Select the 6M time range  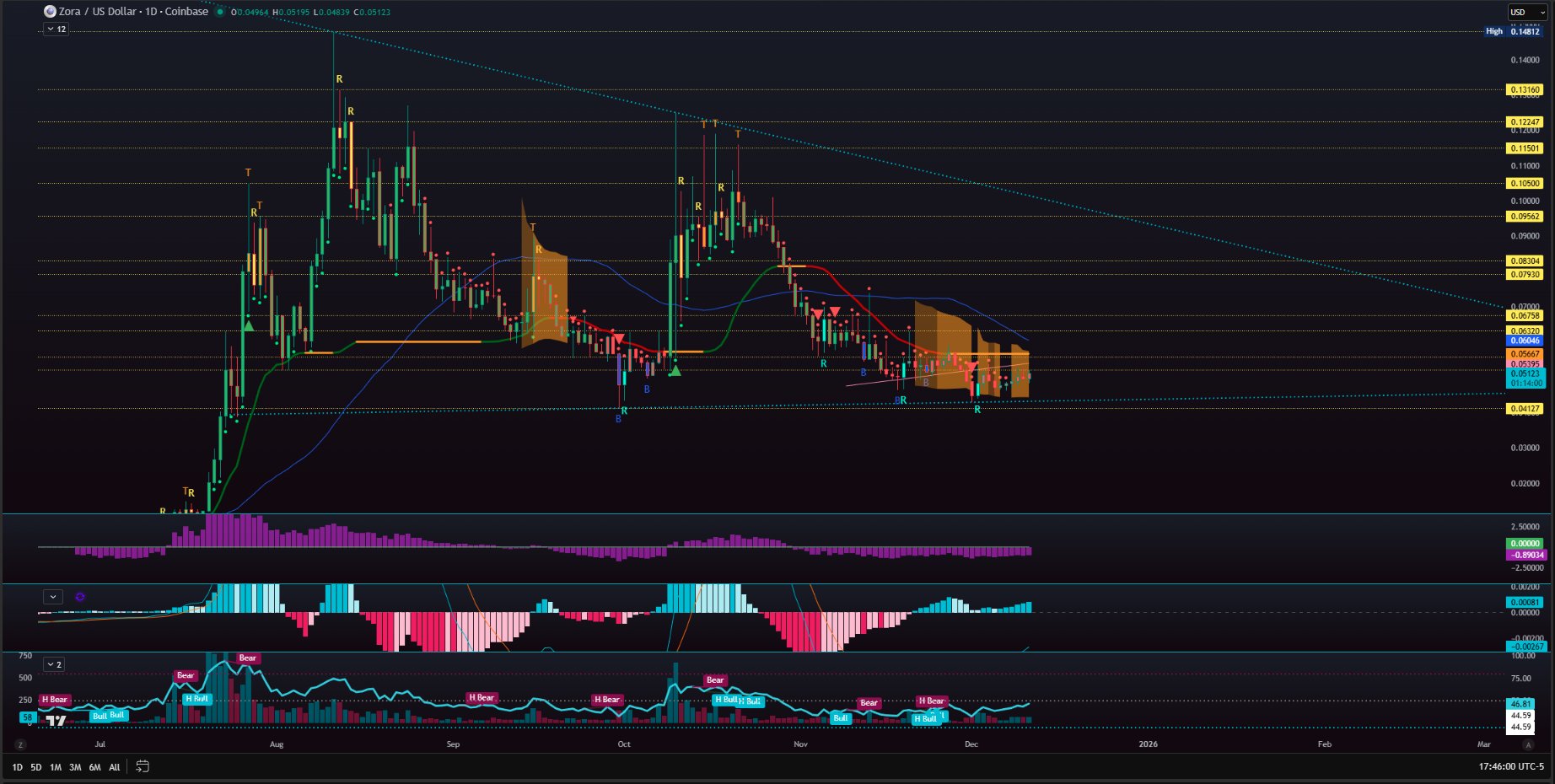click(94, 767)
